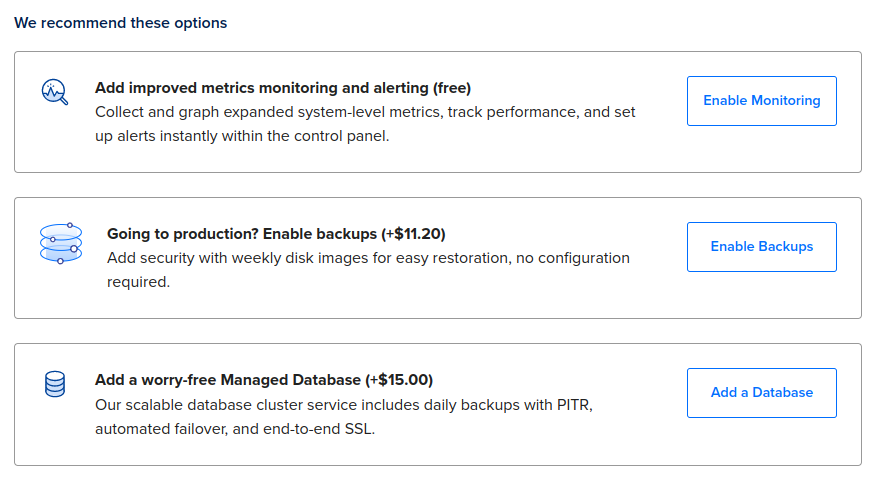Viewport: 873px width, 478px height.
Task: Click the '+$11.20' backups price
Action: tap(413, 234)
